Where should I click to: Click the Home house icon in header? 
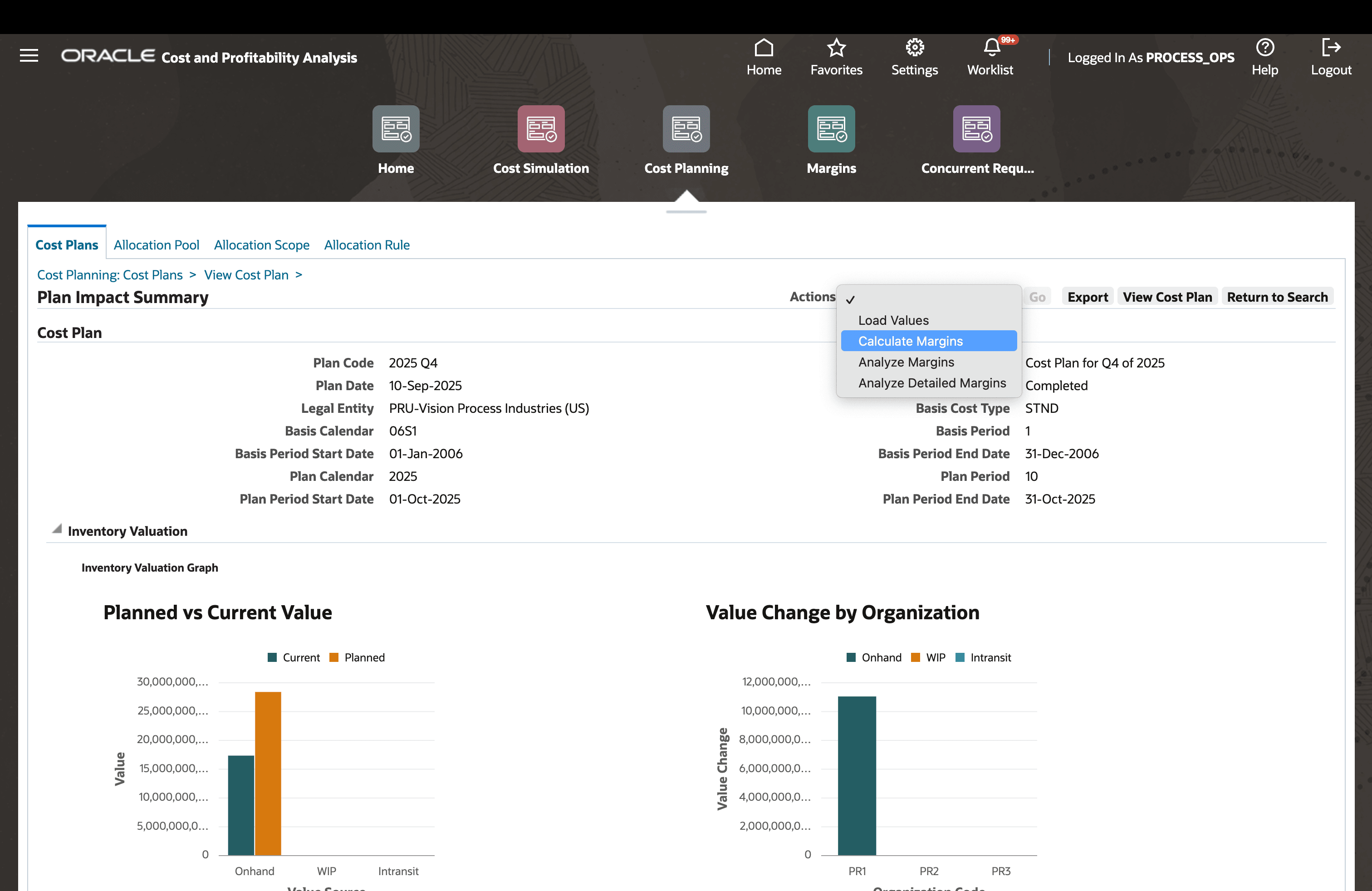point(763,48)
